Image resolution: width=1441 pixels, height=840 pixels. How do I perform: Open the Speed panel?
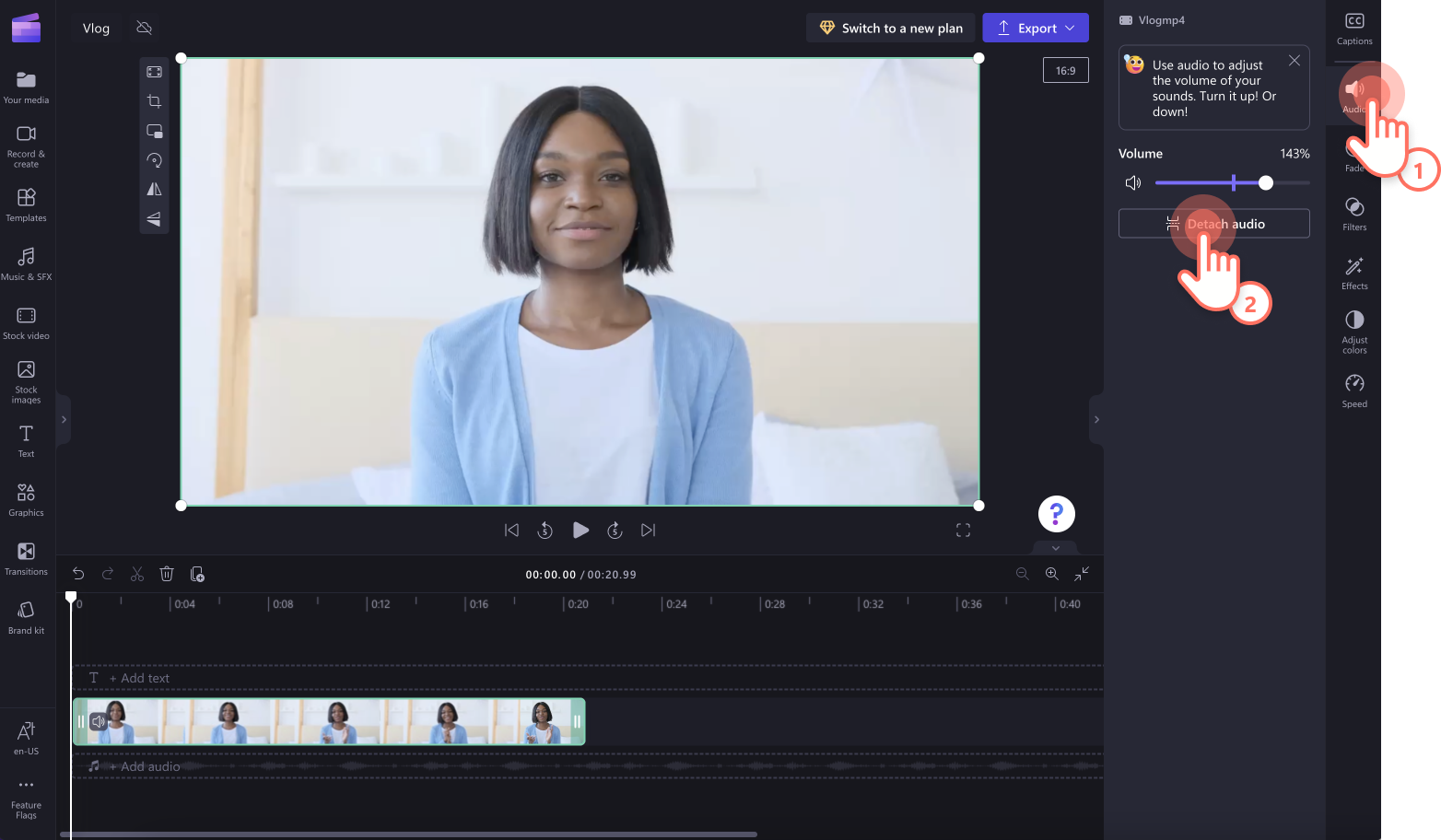[x=1353, y=388]
